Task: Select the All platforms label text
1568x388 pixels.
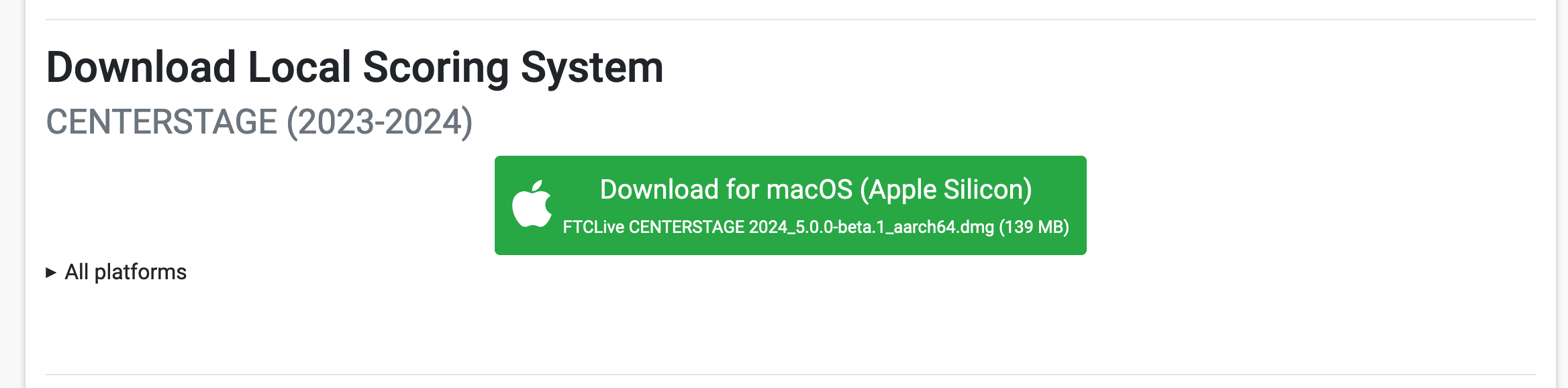Action: tap(126, 272)
